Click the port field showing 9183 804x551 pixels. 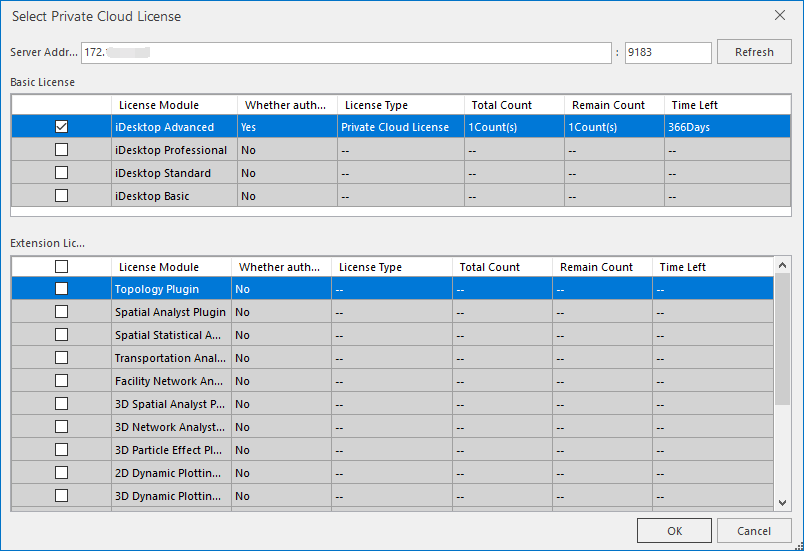(667, 52)
